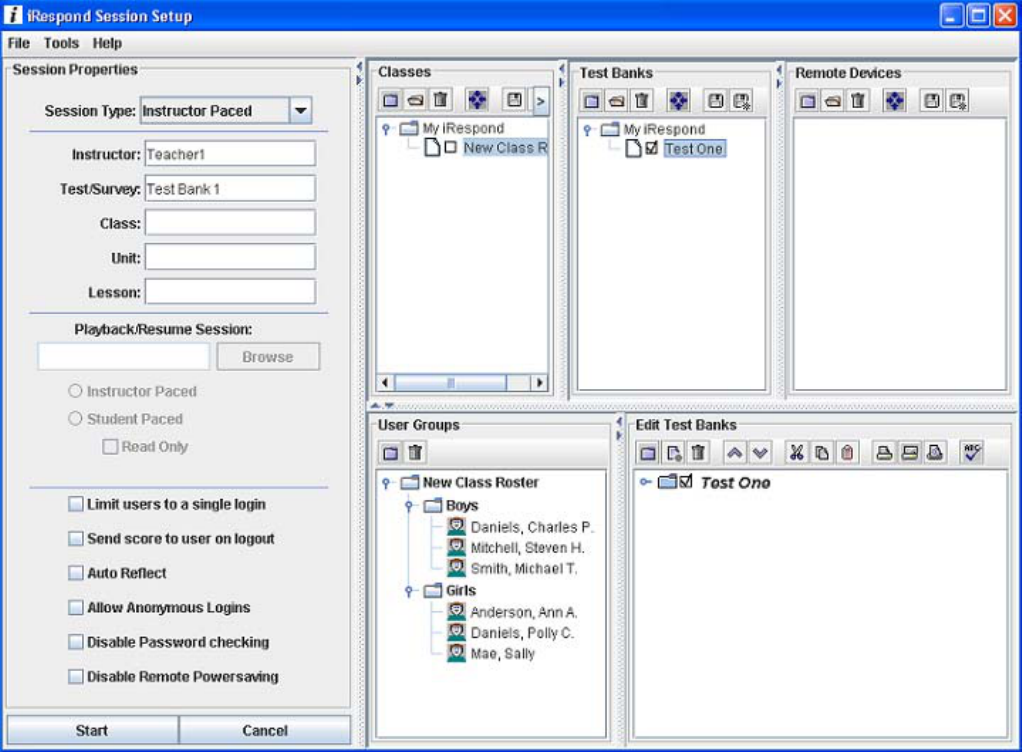Click the Test/Survey input field
This screenshot has height=752, width=1022.
tap(230, 188)
